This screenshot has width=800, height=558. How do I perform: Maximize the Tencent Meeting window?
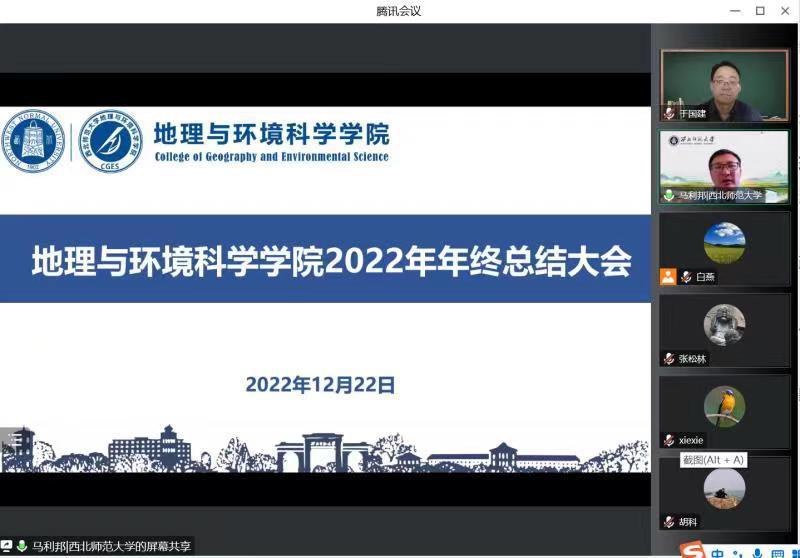click(759, 11)
